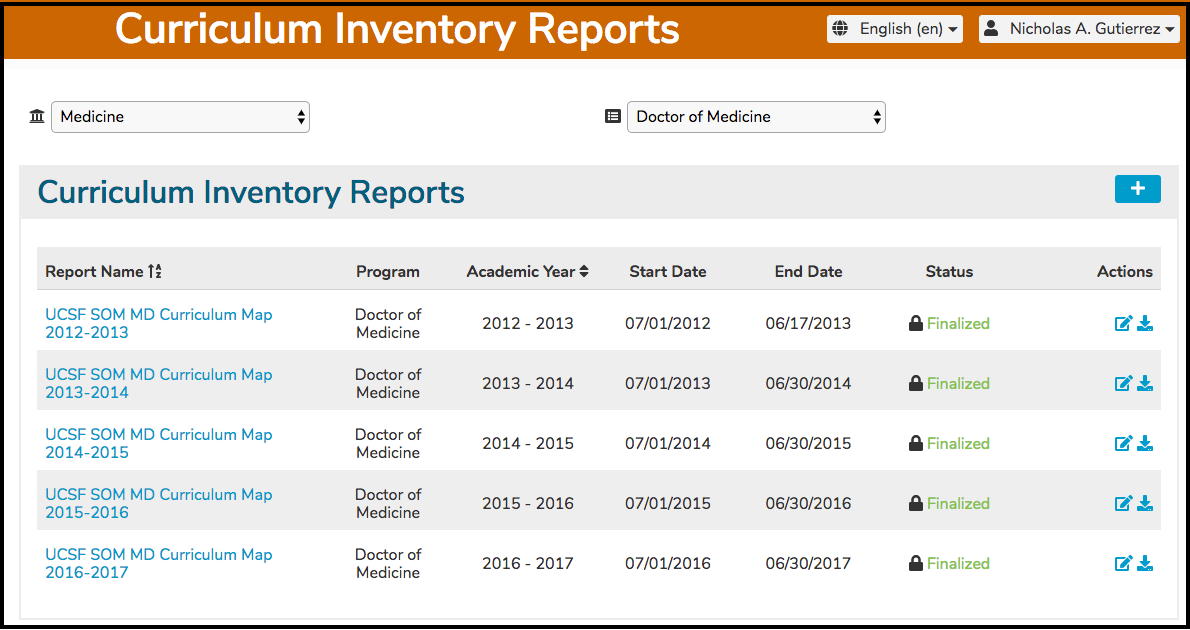Click the Finalized status for 2012-2013
Screen dimensions: 1190x630
click(959, 324)
